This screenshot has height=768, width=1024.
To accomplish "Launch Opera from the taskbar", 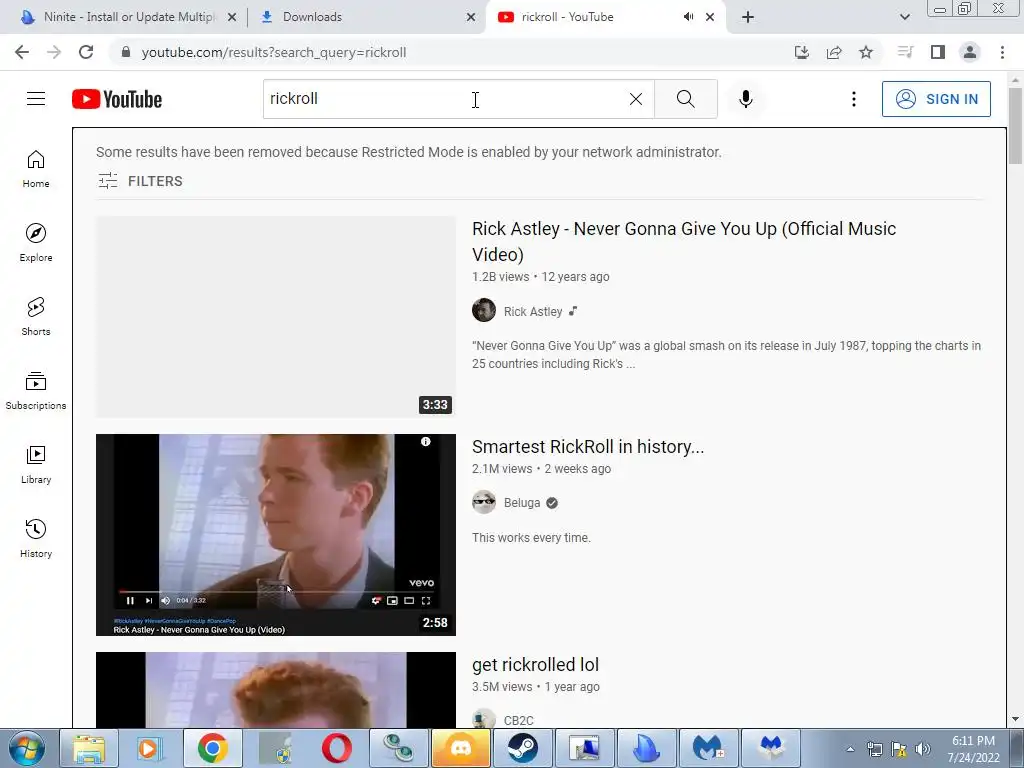I will point(336,748).
